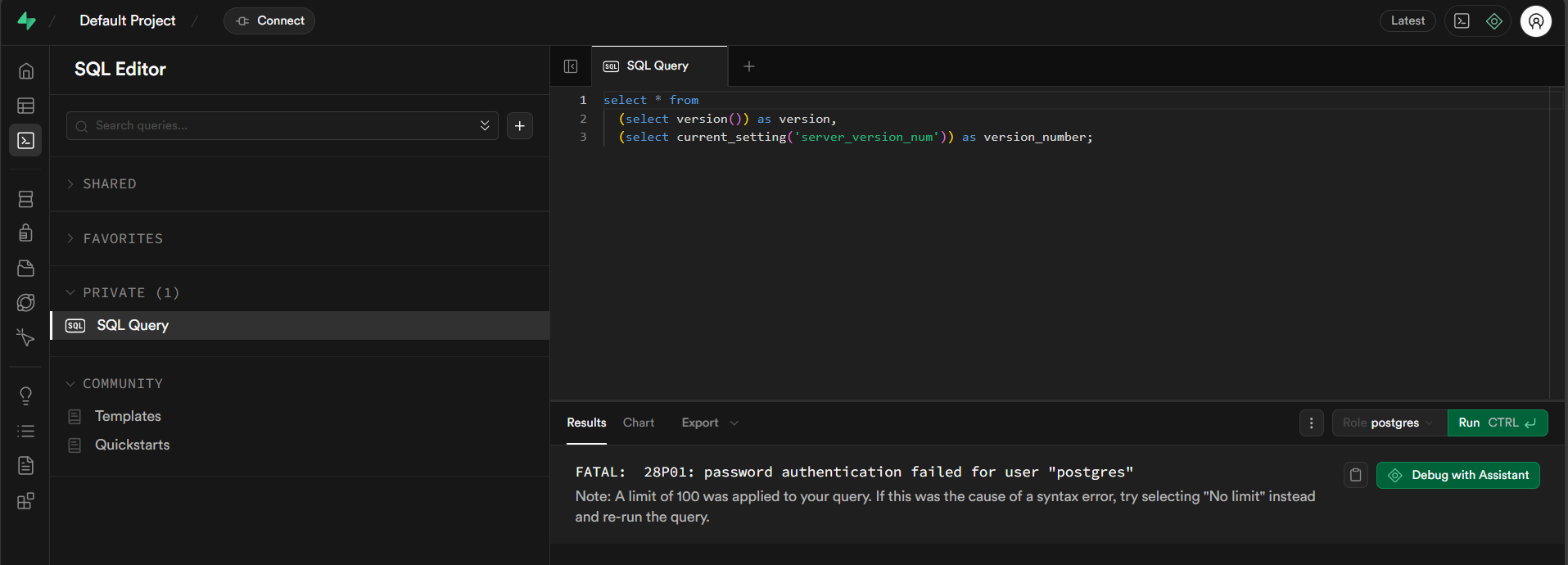The width and height of the screenshot is (1568, 565).
Task: Copy the error message with clipboard icon
Action: click(x=1355, y=475)
